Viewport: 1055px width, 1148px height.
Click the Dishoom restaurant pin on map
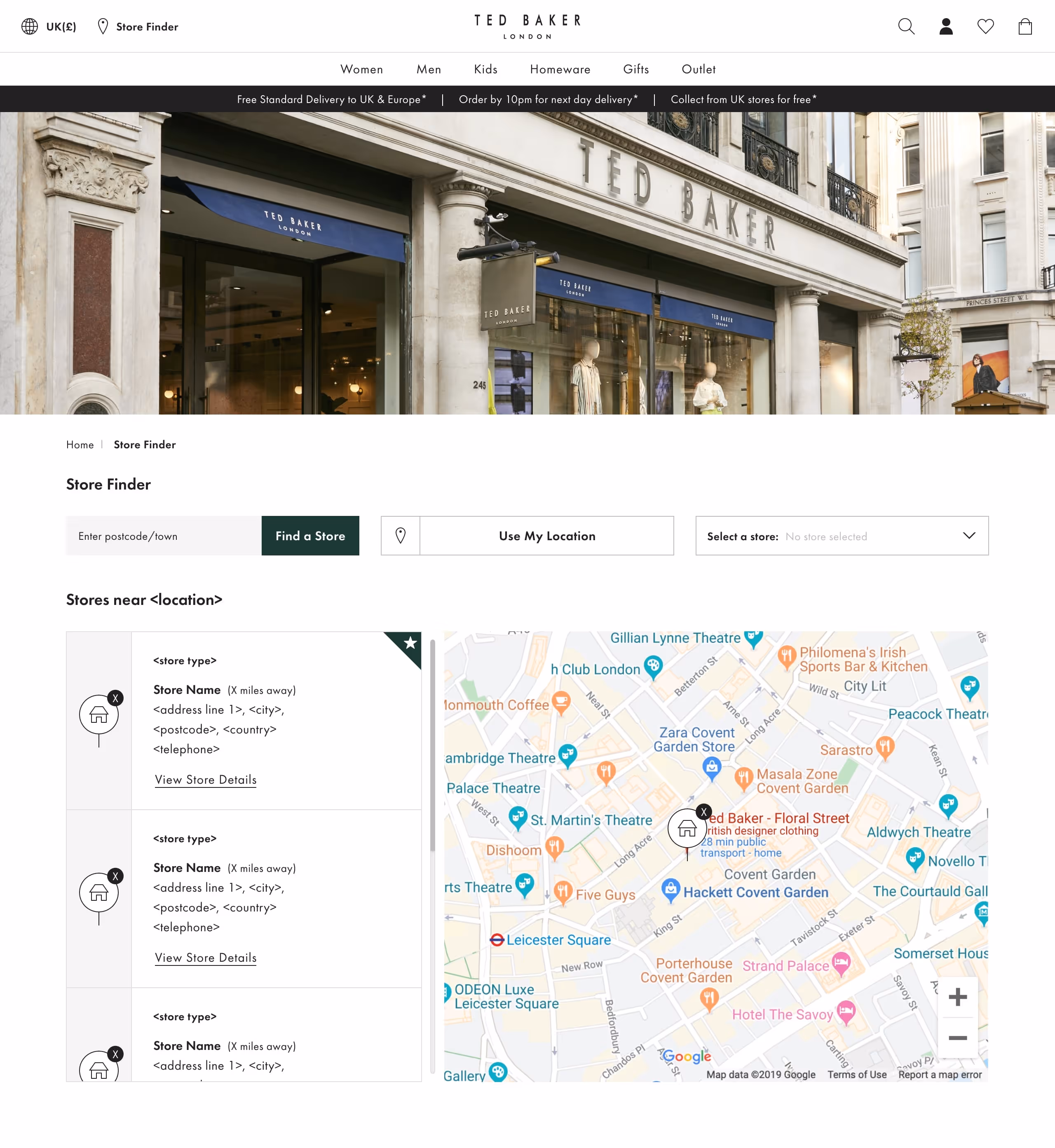(x=554, y=847)
